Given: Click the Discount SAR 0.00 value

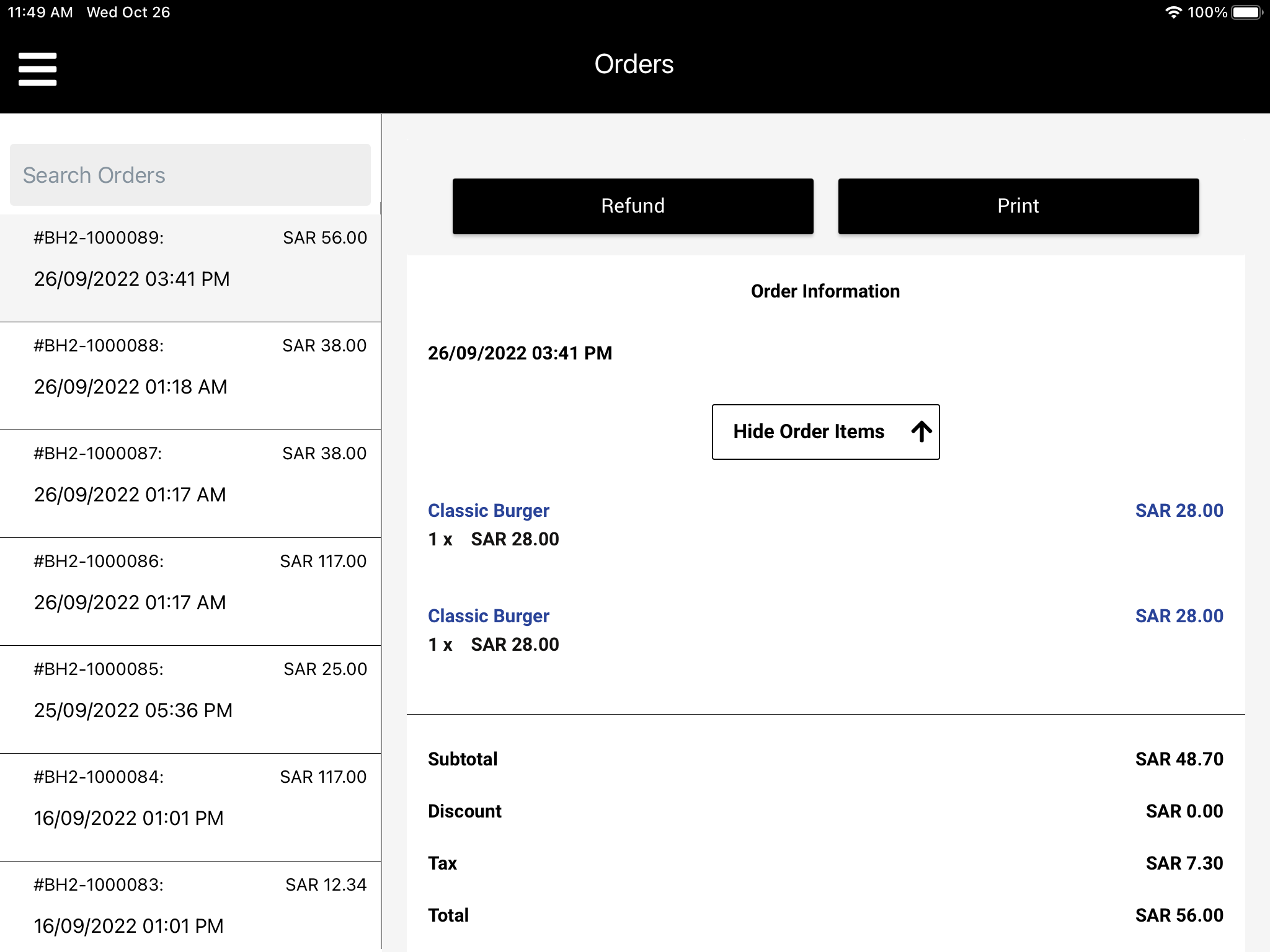Looking at the screenshot, I should (1184, 811).
